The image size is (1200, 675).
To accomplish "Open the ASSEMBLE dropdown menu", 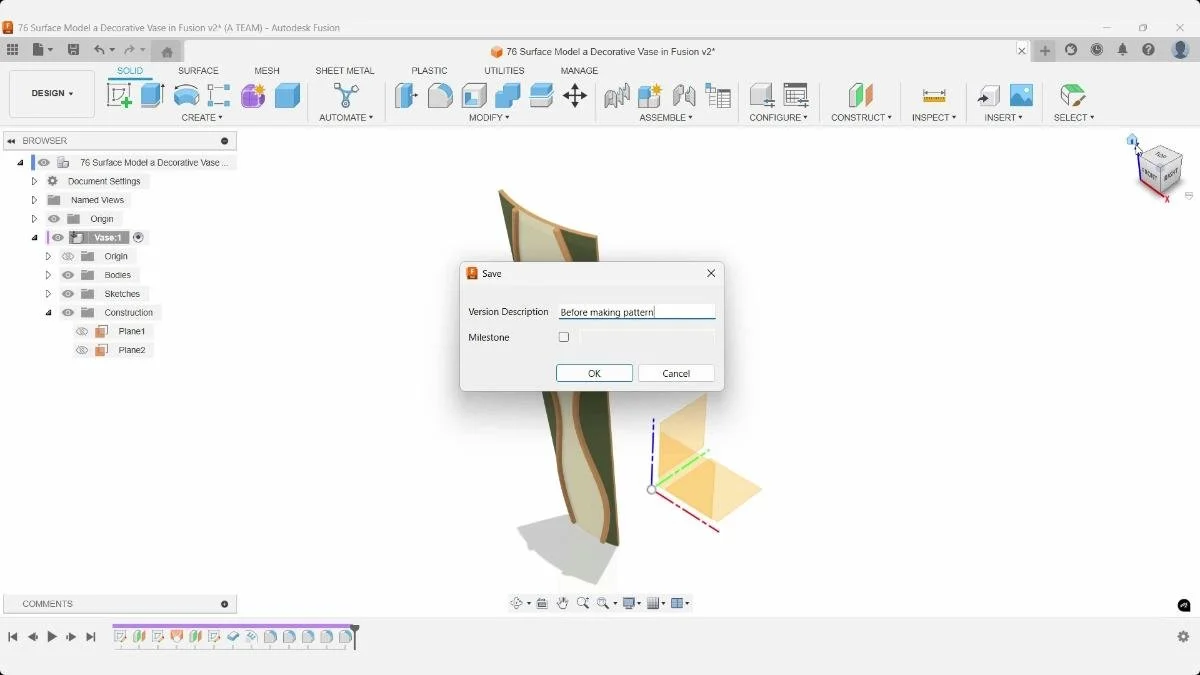I will (666, 117).
